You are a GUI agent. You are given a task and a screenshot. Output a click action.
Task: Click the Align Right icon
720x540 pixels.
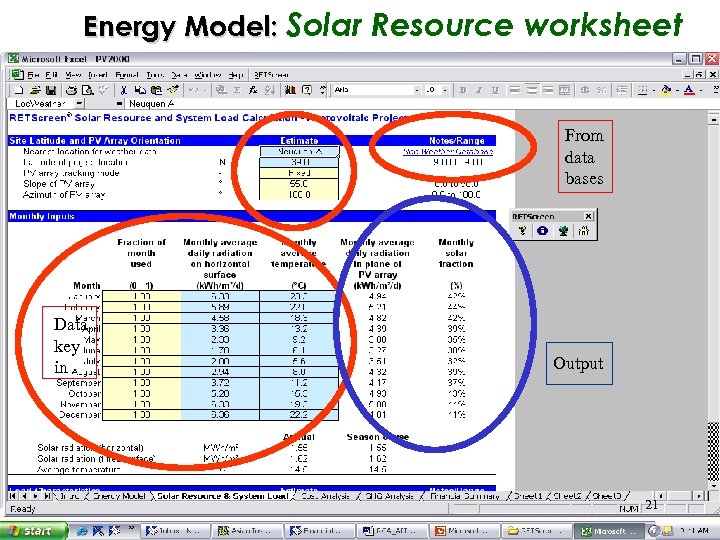(x=547, y=90)
